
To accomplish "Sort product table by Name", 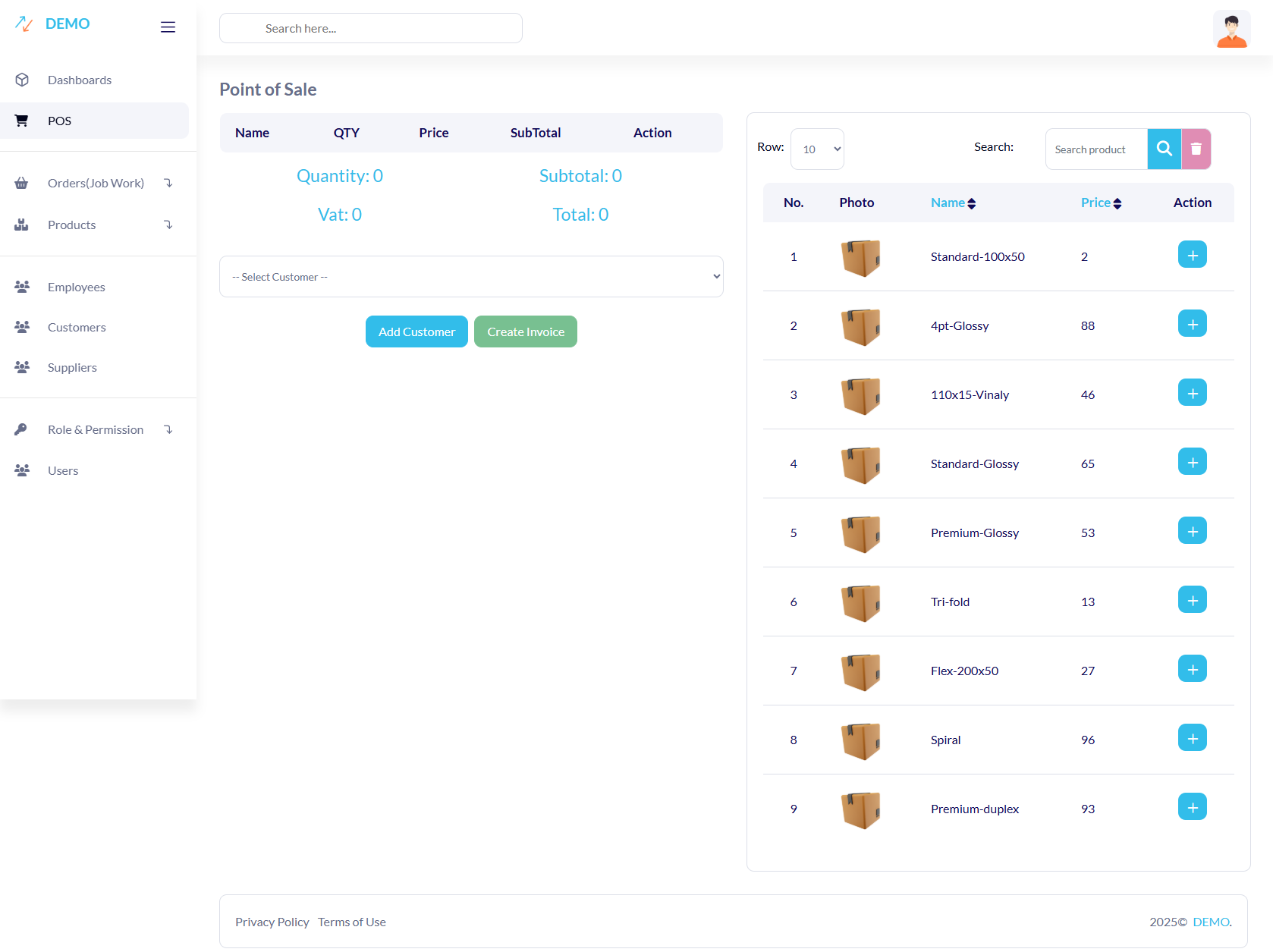I will point(953,203).
